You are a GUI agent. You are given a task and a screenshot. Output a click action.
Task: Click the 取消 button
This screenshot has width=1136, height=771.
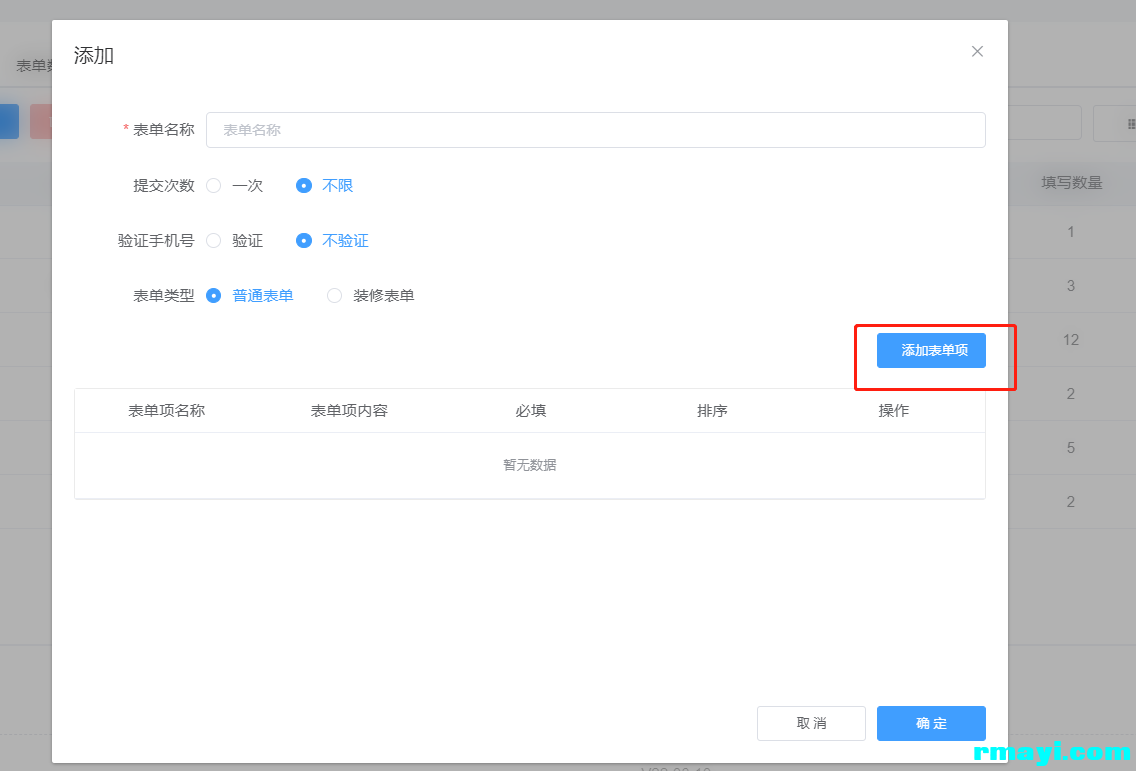tap(811, 723)
